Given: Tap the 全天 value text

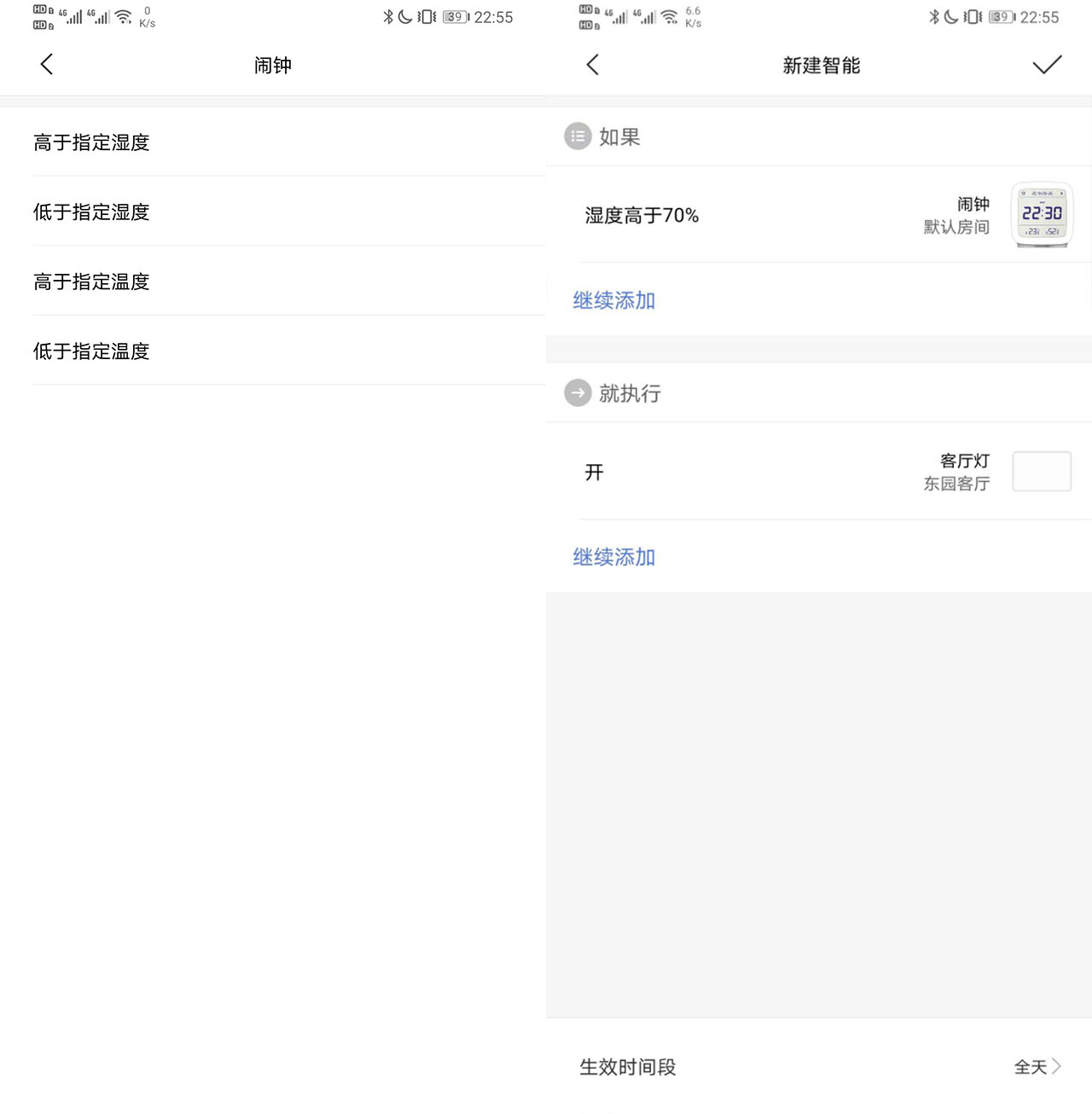Looking at the screenshot, I should coord(1030,1067).
